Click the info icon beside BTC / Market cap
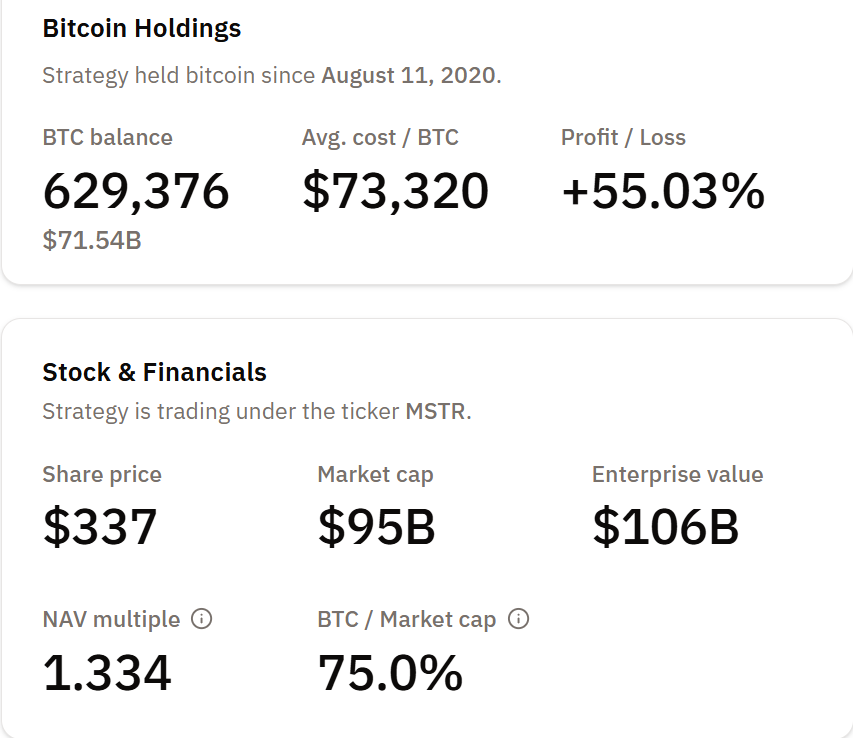Screen dimensions: 853x738 (518, 619)
